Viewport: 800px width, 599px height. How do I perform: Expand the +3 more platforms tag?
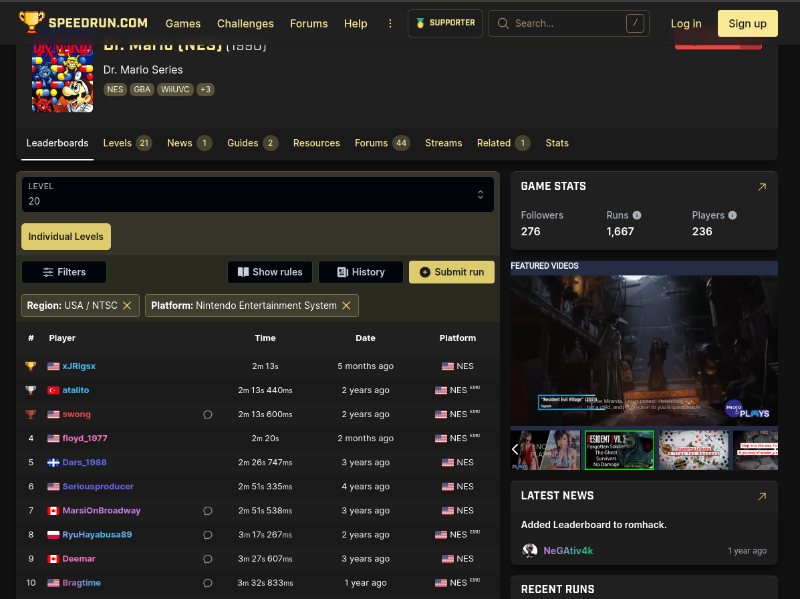point(205,89)
